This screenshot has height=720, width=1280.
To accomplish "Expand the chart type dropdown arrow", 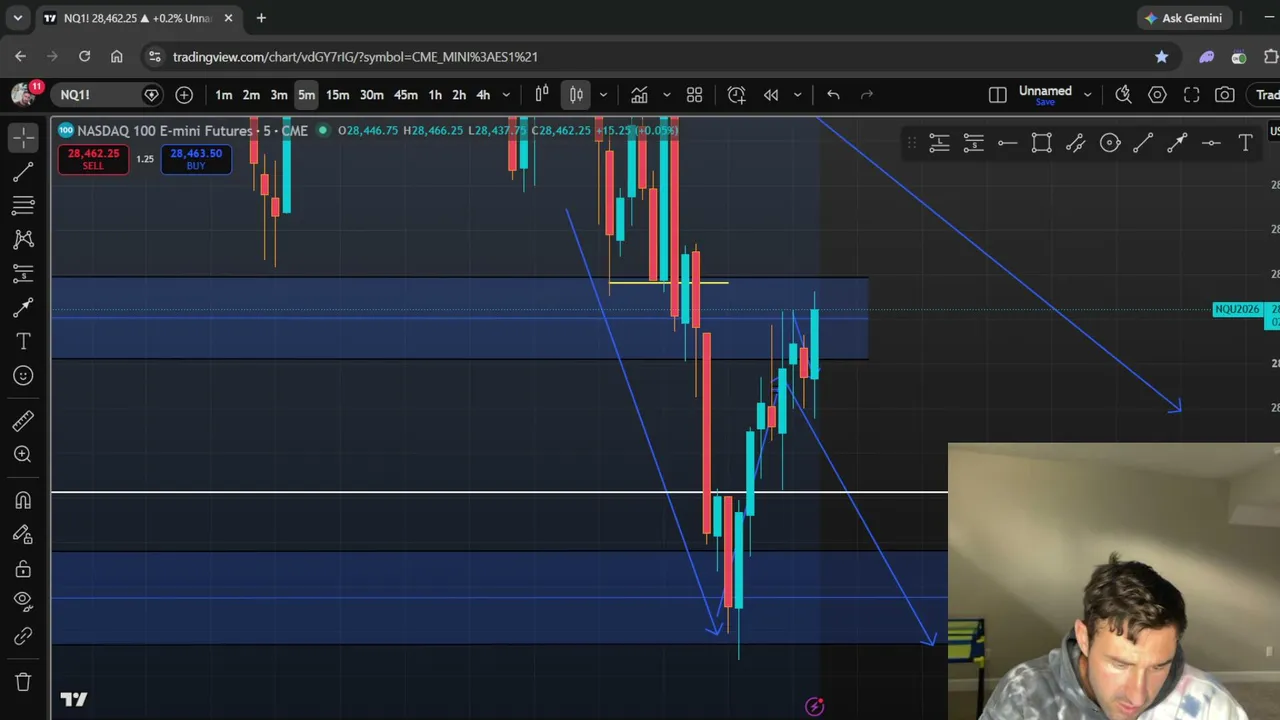I will click(x=603, y=95).
